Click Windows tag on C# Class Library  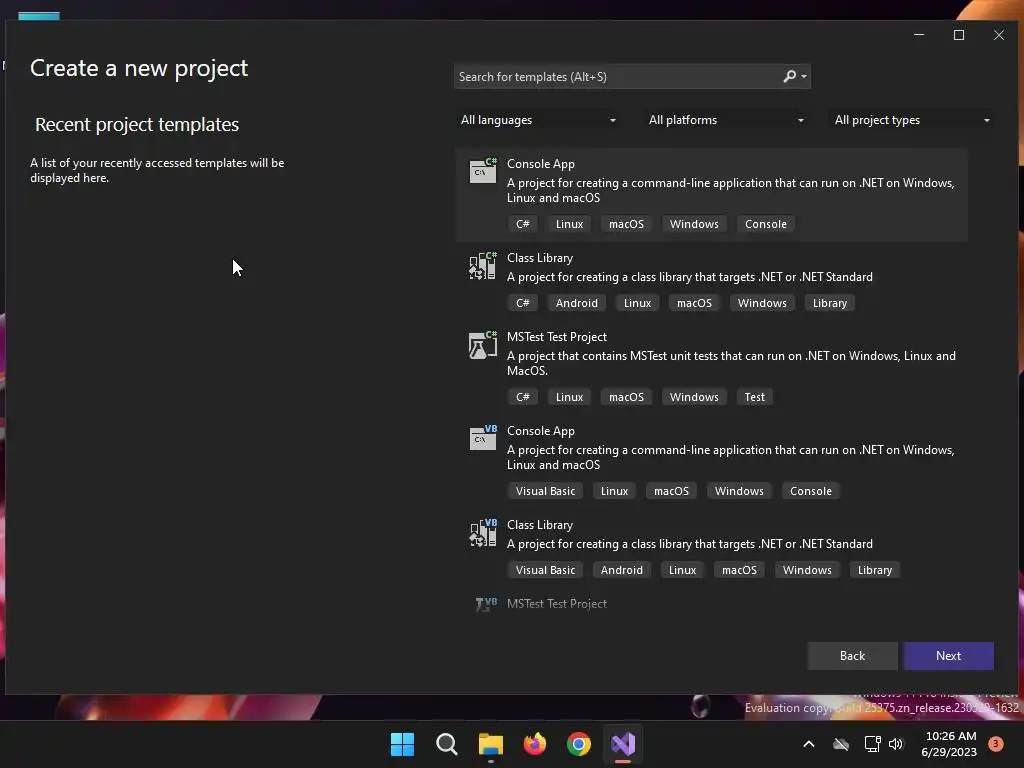762,303
